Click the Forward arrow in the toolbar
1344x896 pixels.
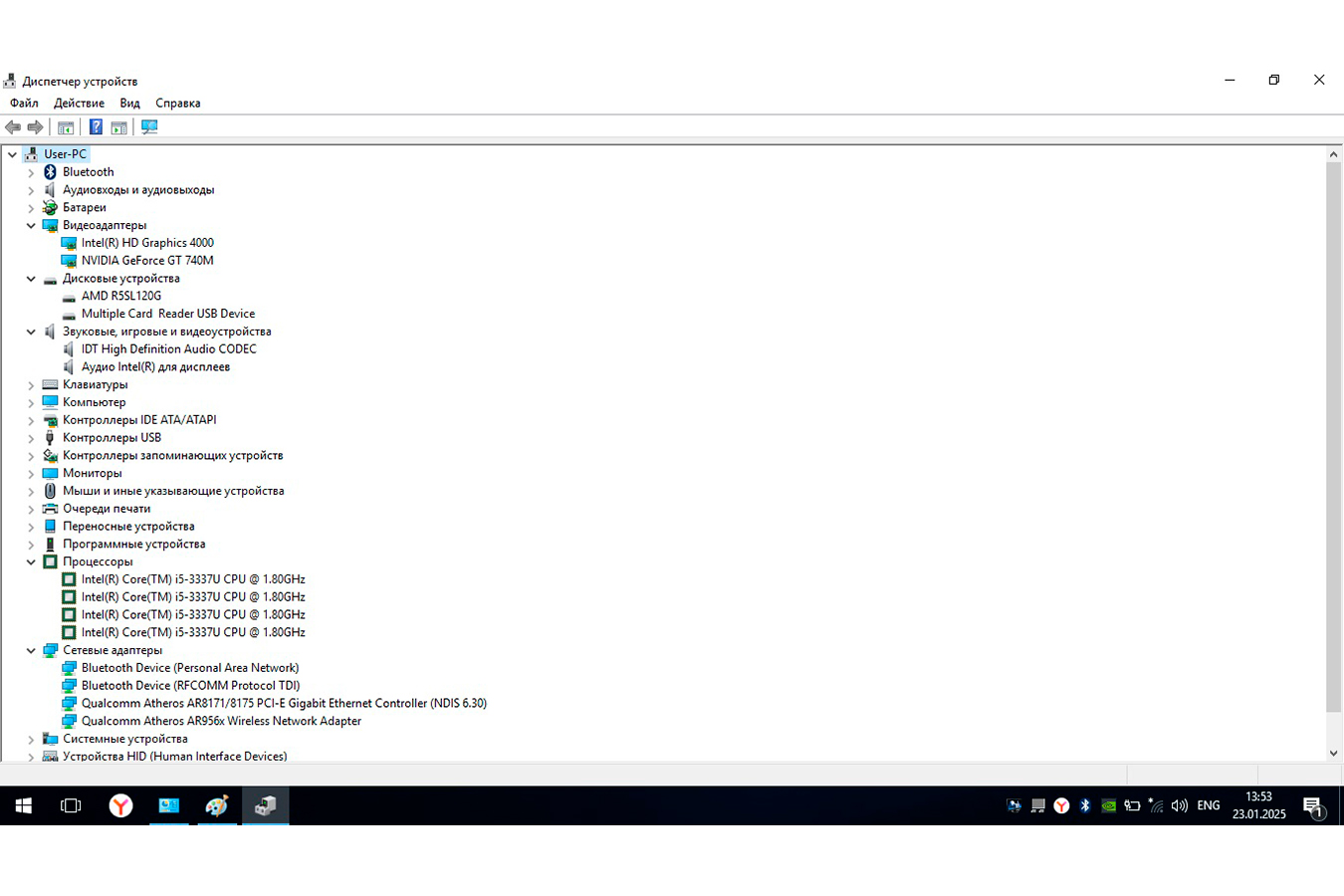36,127
